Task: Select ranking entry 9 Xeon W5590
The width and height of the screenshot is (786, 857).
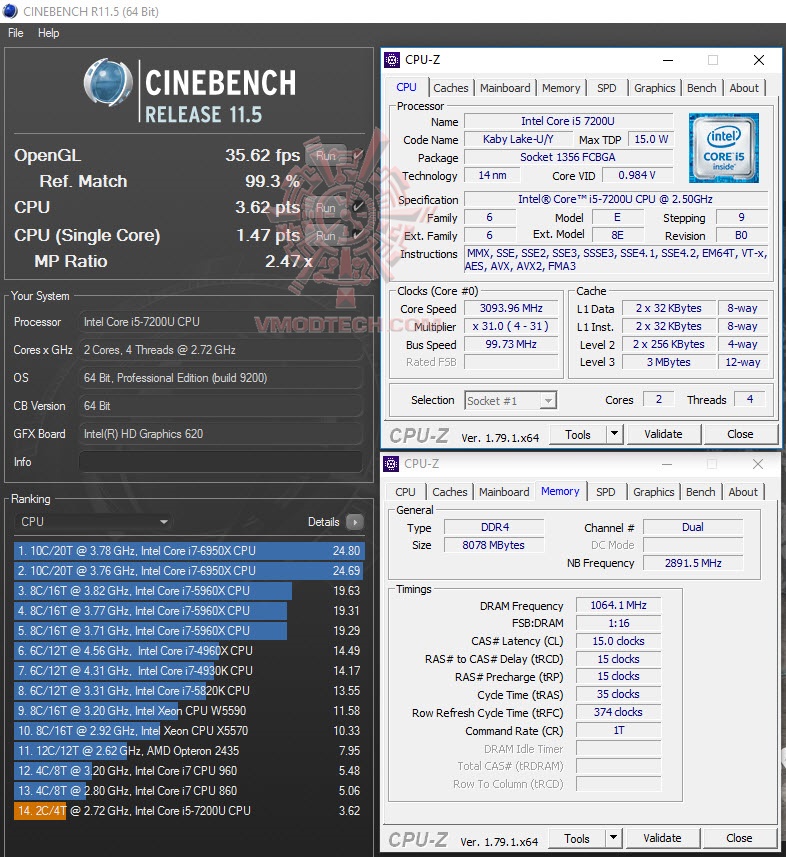Action: [x=189, y=711]
